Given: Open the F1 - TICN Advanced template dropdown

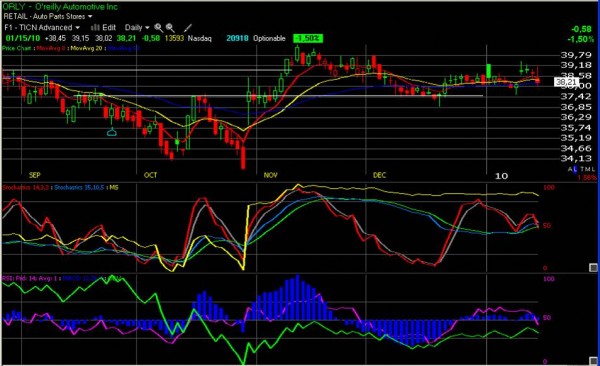Looking at the screenshot, I should [x=42, y=28].
